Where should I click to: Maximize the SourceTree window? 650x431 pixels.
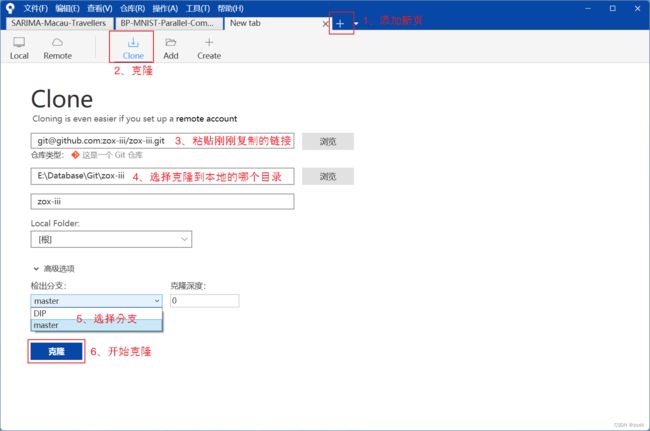coord(613,8)
